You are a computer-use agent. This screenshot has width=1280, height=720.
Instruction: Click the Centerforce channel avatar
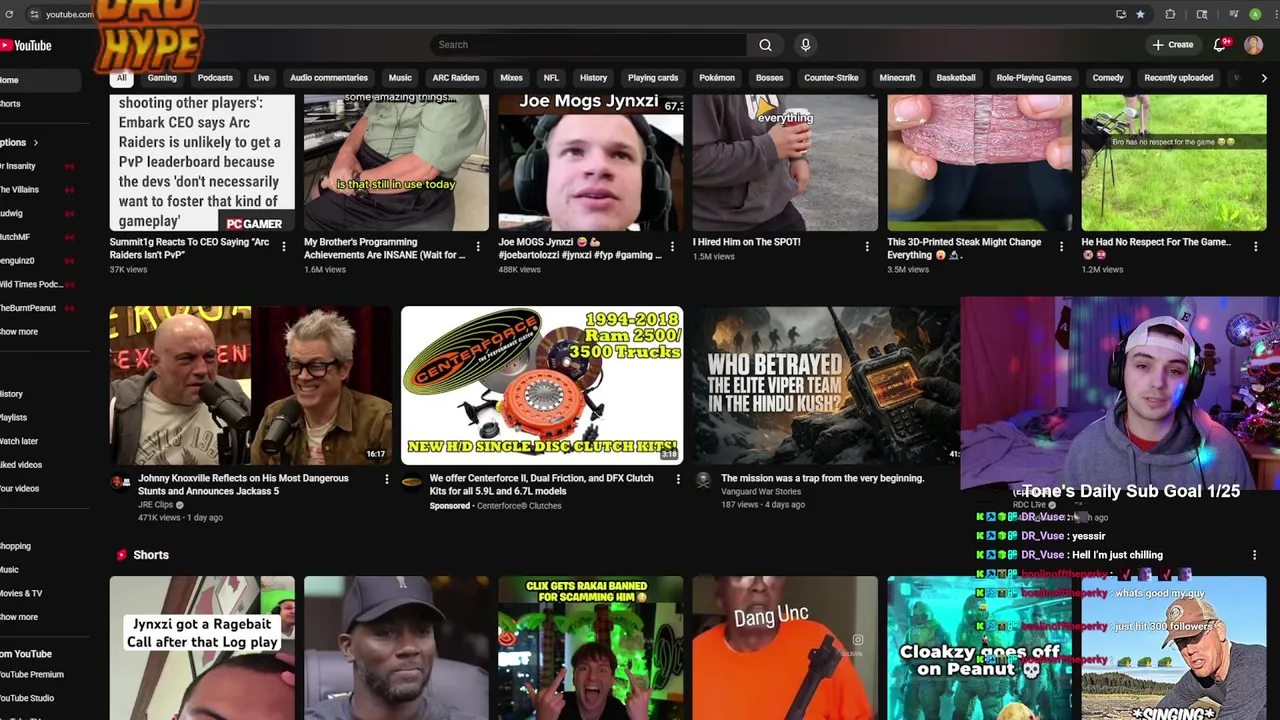pos(411,482)
